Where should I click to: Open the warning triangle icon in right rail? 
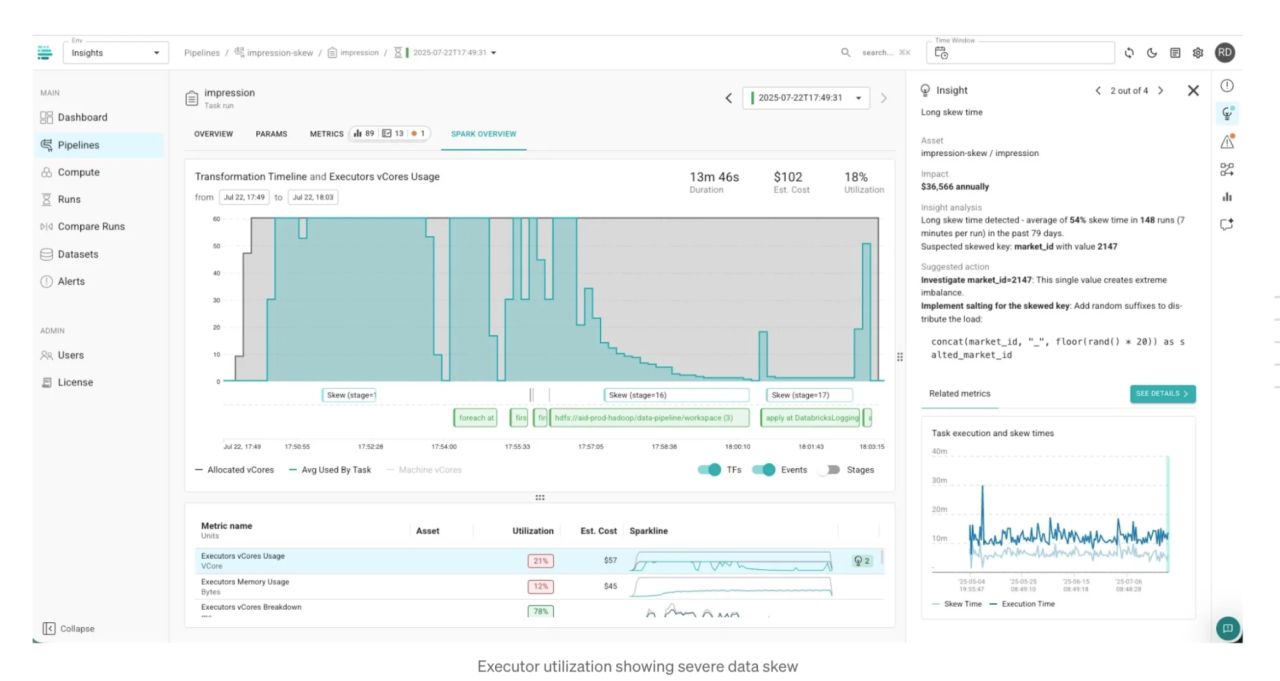pos(1227,142)
